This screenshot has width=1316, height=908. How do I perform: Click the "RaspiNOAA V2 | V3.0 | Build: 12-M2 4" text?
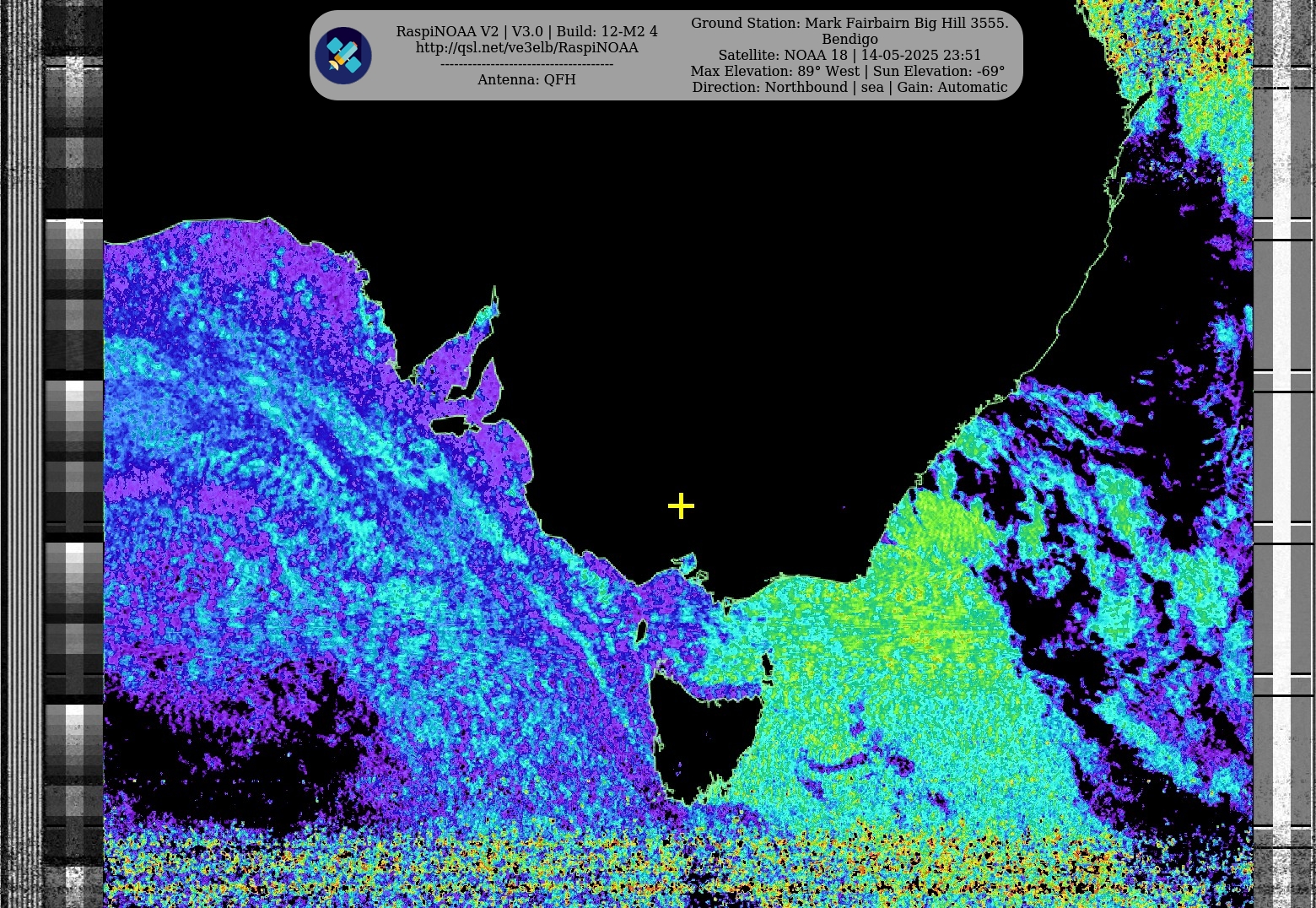[x=527, y=32]
